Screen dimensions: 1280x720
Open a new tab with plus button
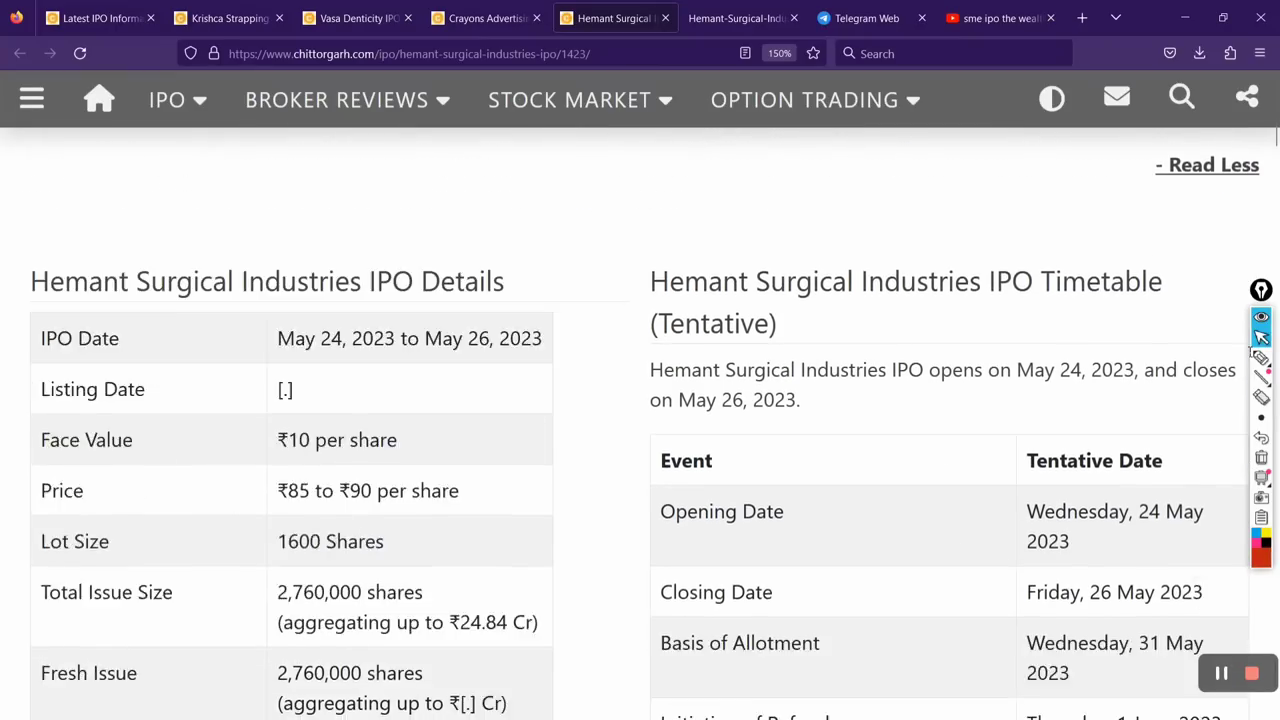pos(1082,17)
